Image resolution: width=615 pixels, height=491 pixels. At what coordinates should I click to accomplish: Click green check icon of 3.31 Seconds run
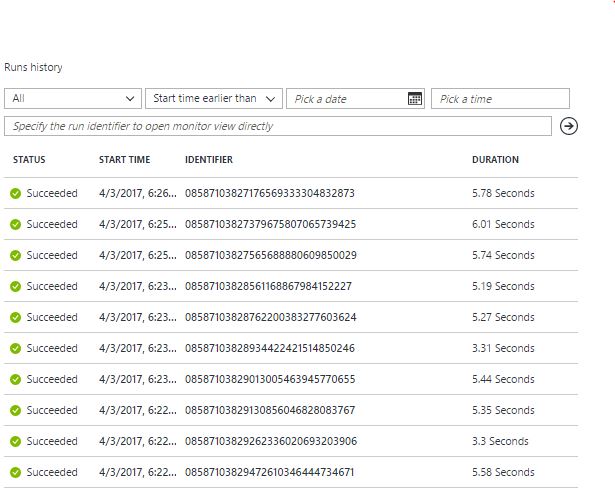(x=15, y=348)
